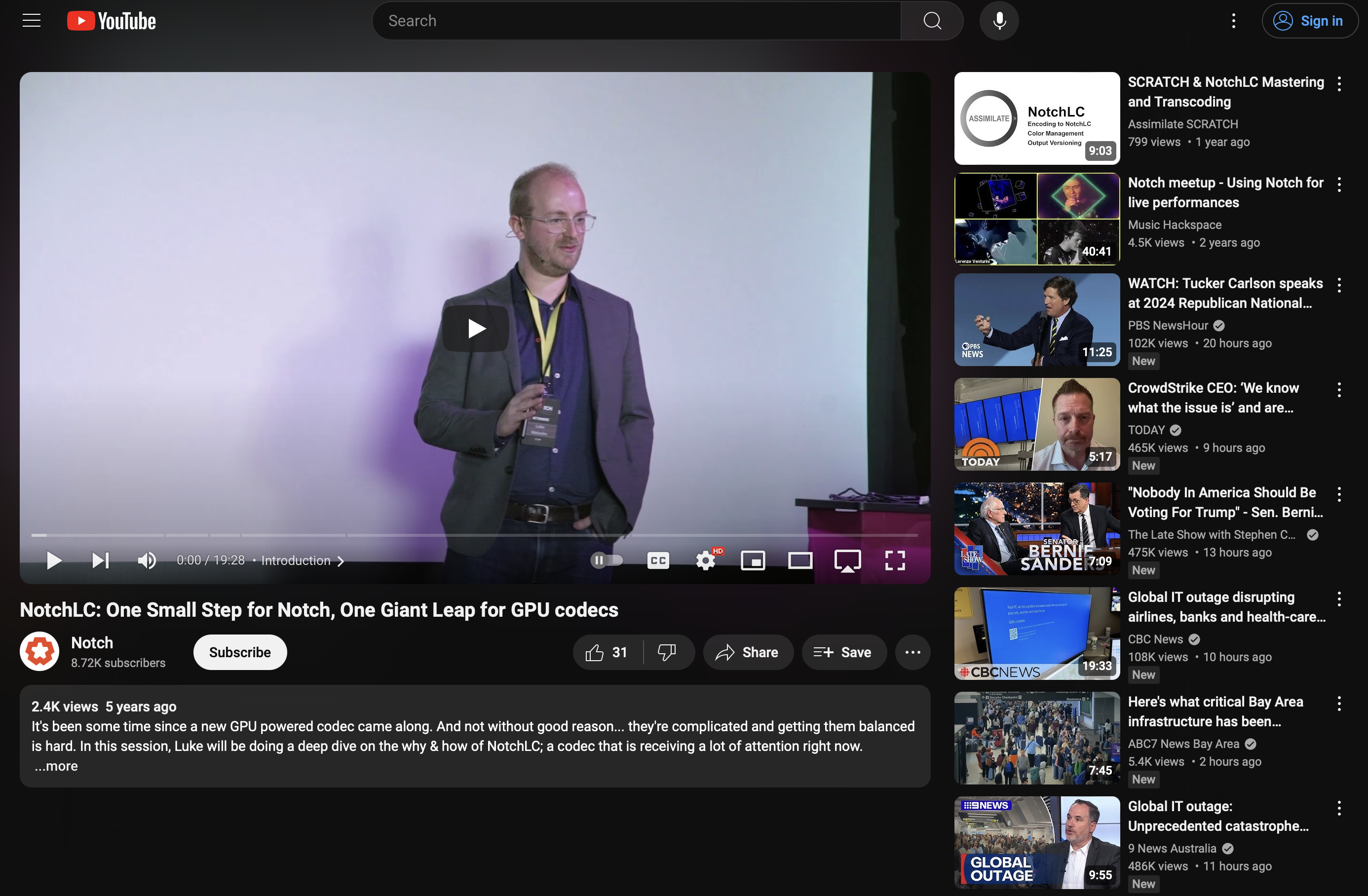Viewport: 1368px width, 896px height.
Task: Open options for CBC News outage video
Action: coord(1339,599)
